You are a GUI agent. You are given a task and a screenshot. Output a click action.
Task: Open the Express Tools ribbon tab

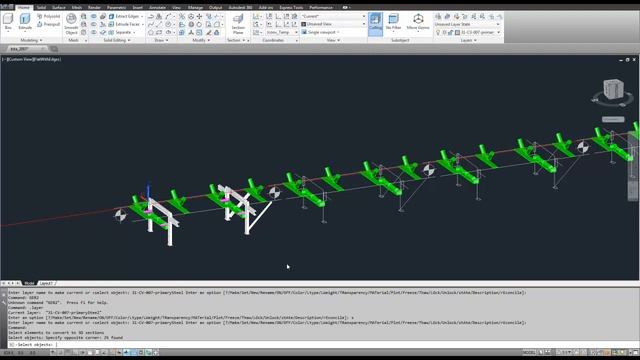291,7
